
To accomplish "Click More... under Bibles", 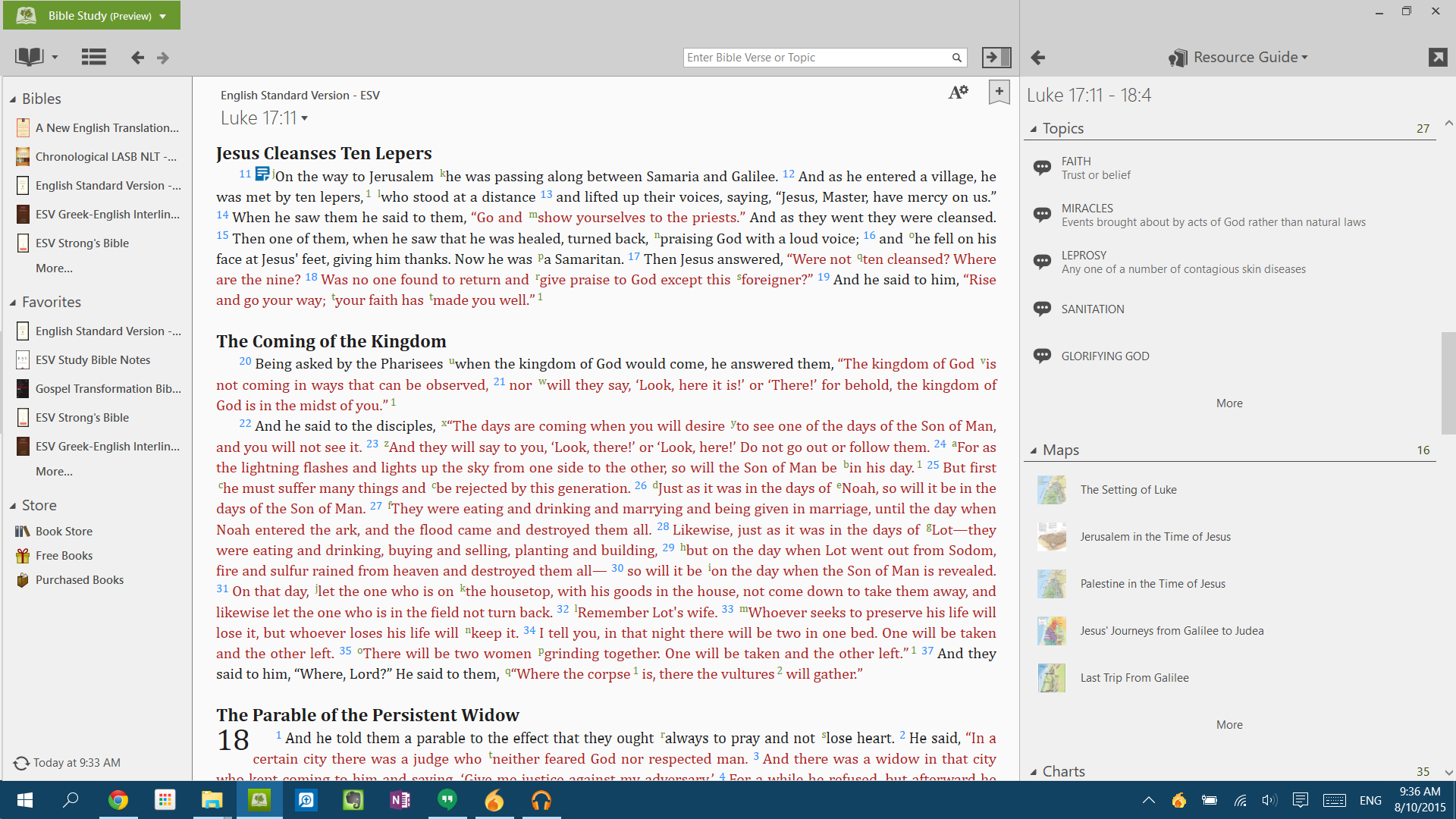I will pos(54,268).
